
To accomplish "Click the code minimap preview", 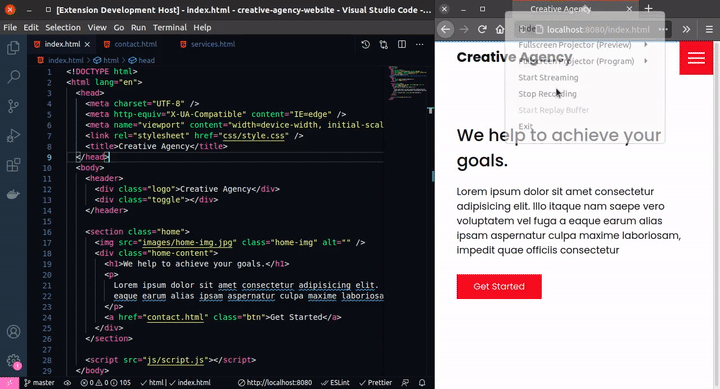I will pyautogui.click(x=407, y=83).
